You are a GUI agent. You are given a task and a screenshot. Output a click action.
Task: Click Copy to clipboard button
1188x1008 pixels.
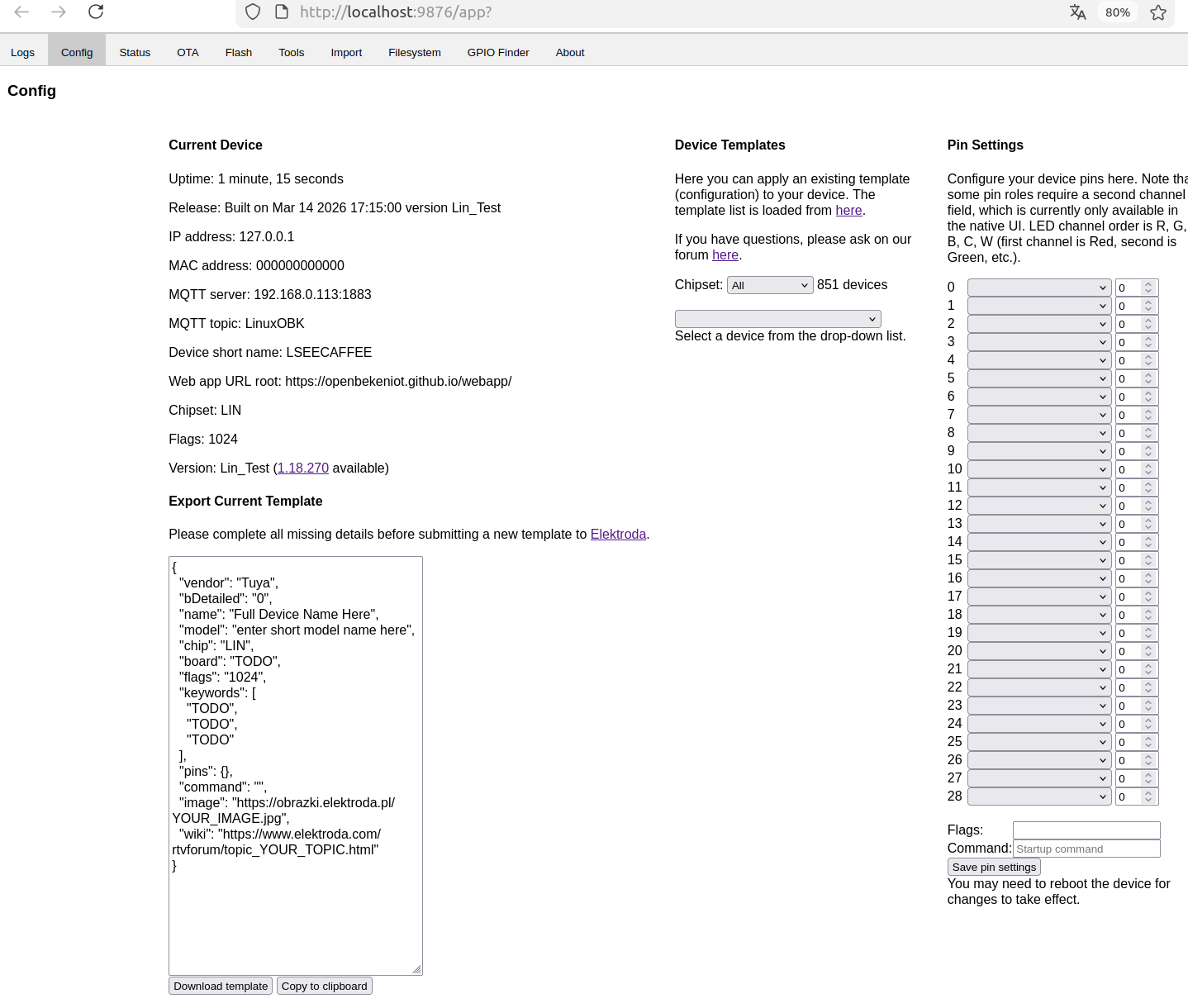tap(325, 986)
